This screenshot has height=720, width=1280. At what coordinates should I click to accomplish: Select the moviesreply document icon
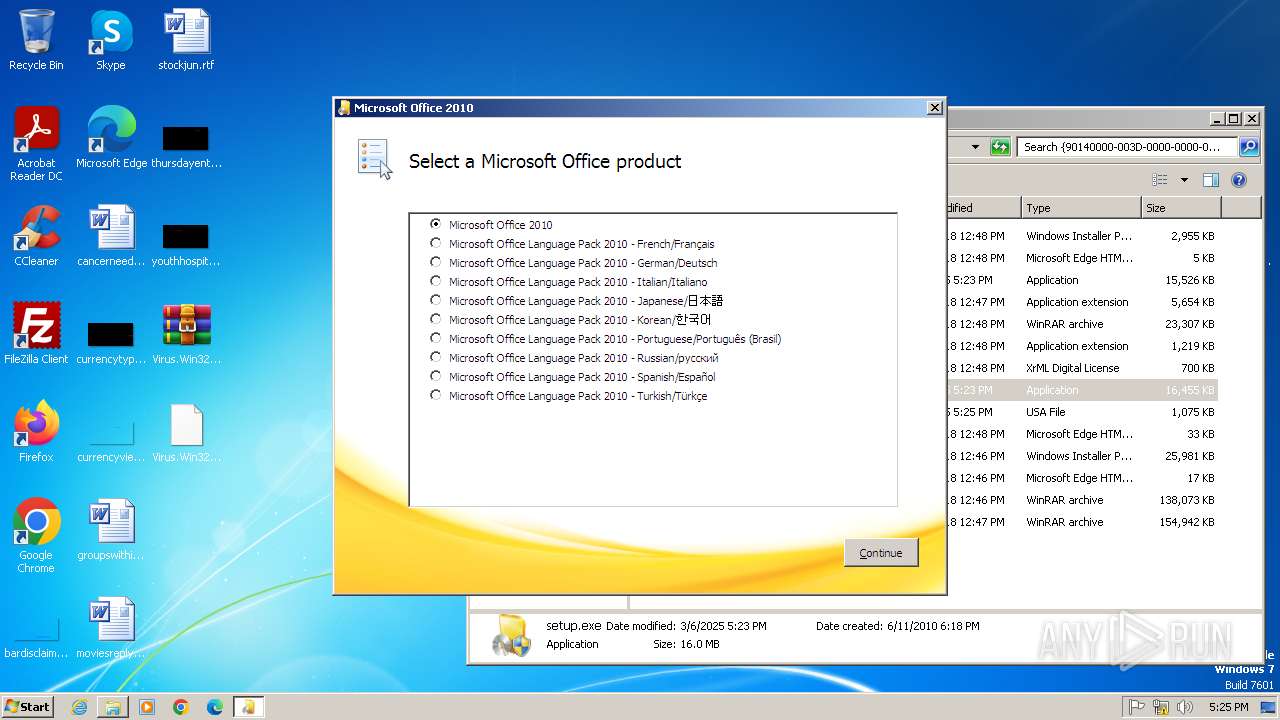[x=111, y=628]
